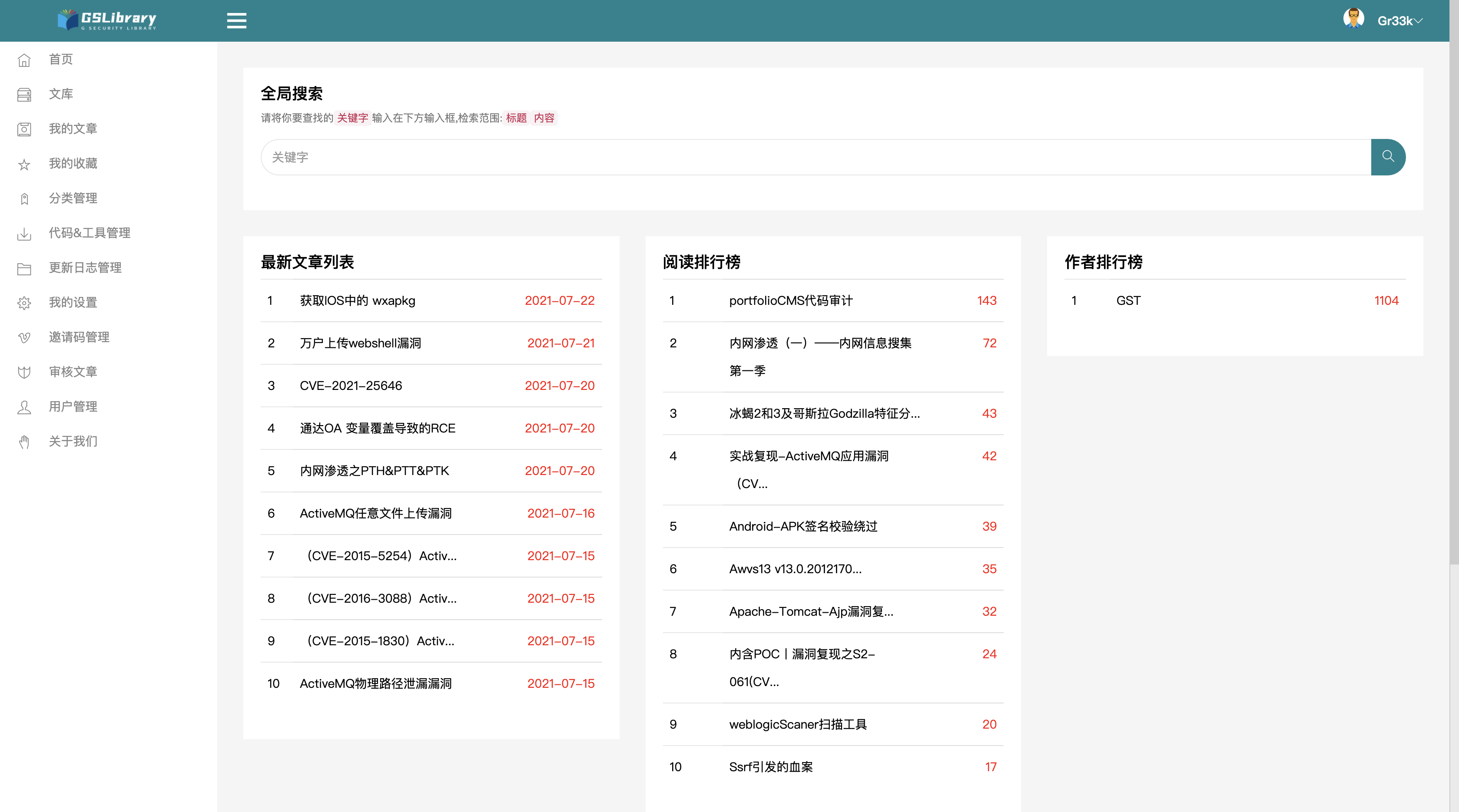1459x812 pixels.
Task: Click the vertical page scrollbar
Action: point(1454,283)
